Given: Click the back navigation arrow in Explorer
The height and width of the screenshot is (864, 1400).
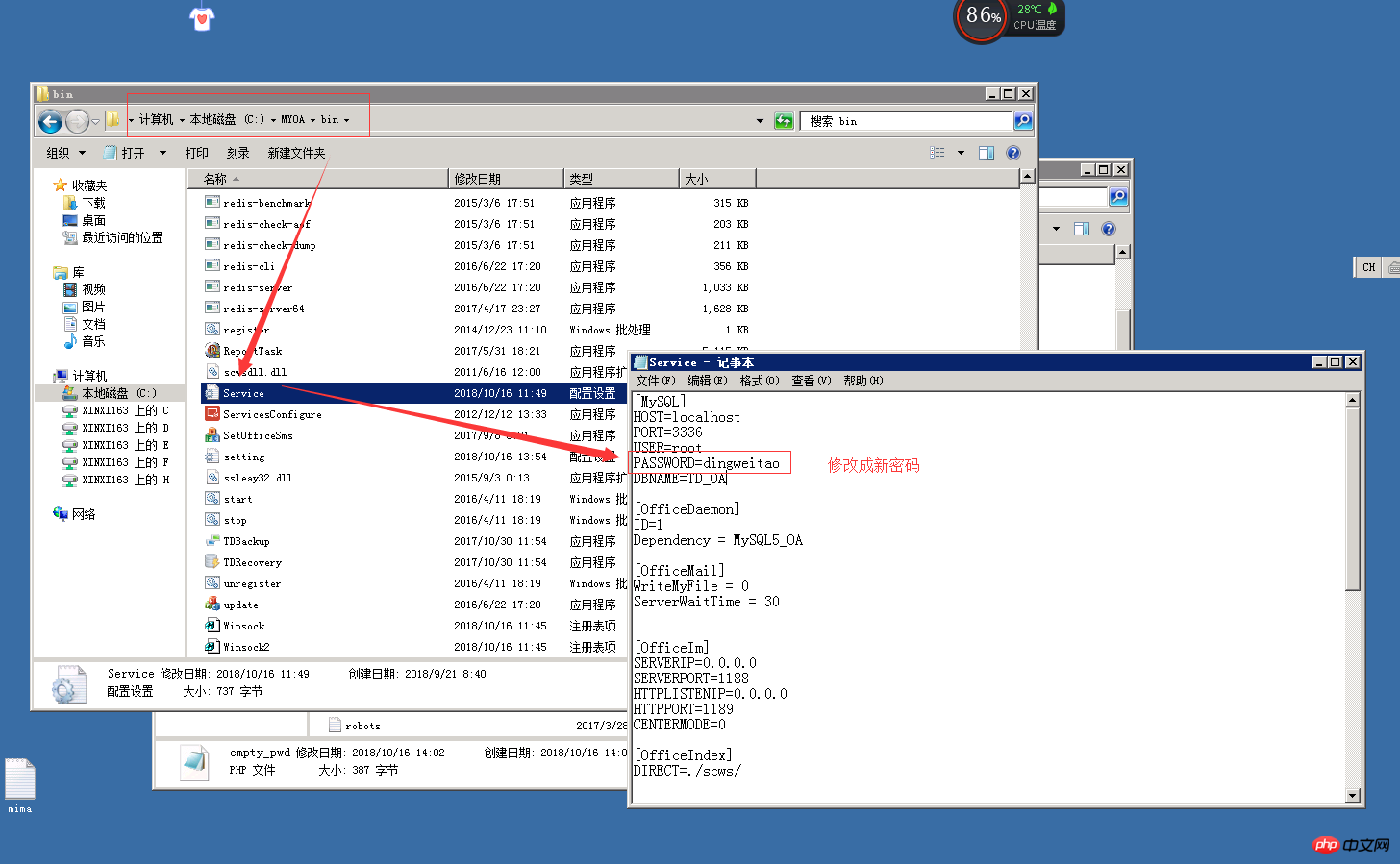Looking at the screenshot, I should coord(48,121).
